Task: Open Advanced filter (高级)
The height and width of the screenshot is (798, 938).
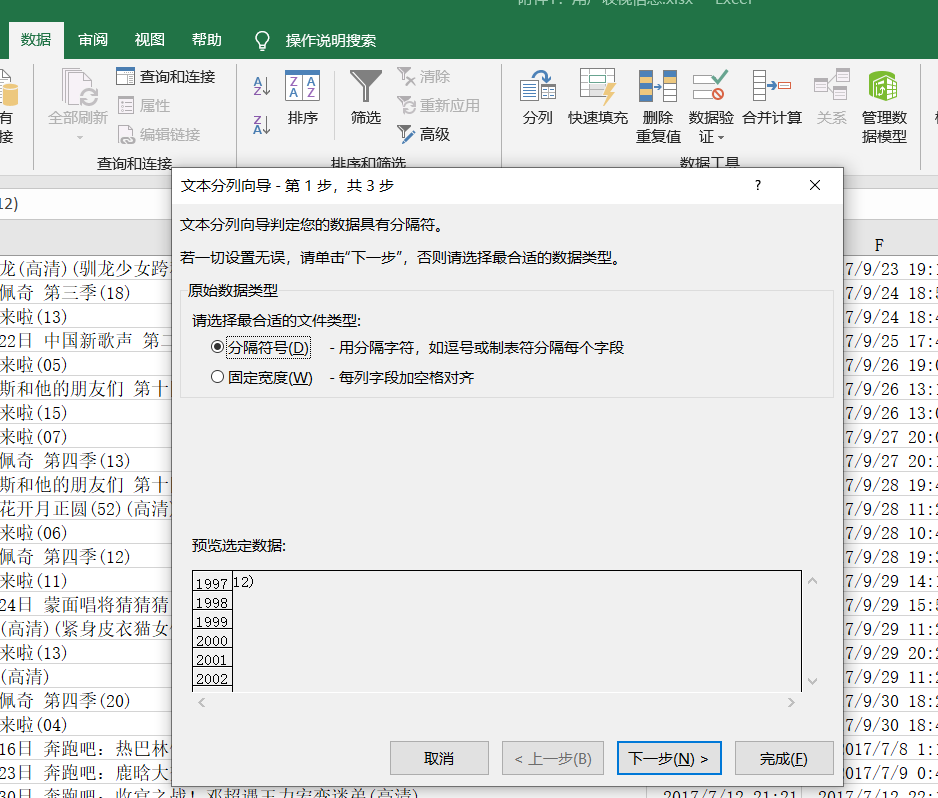Action: [x=424, y=134]
